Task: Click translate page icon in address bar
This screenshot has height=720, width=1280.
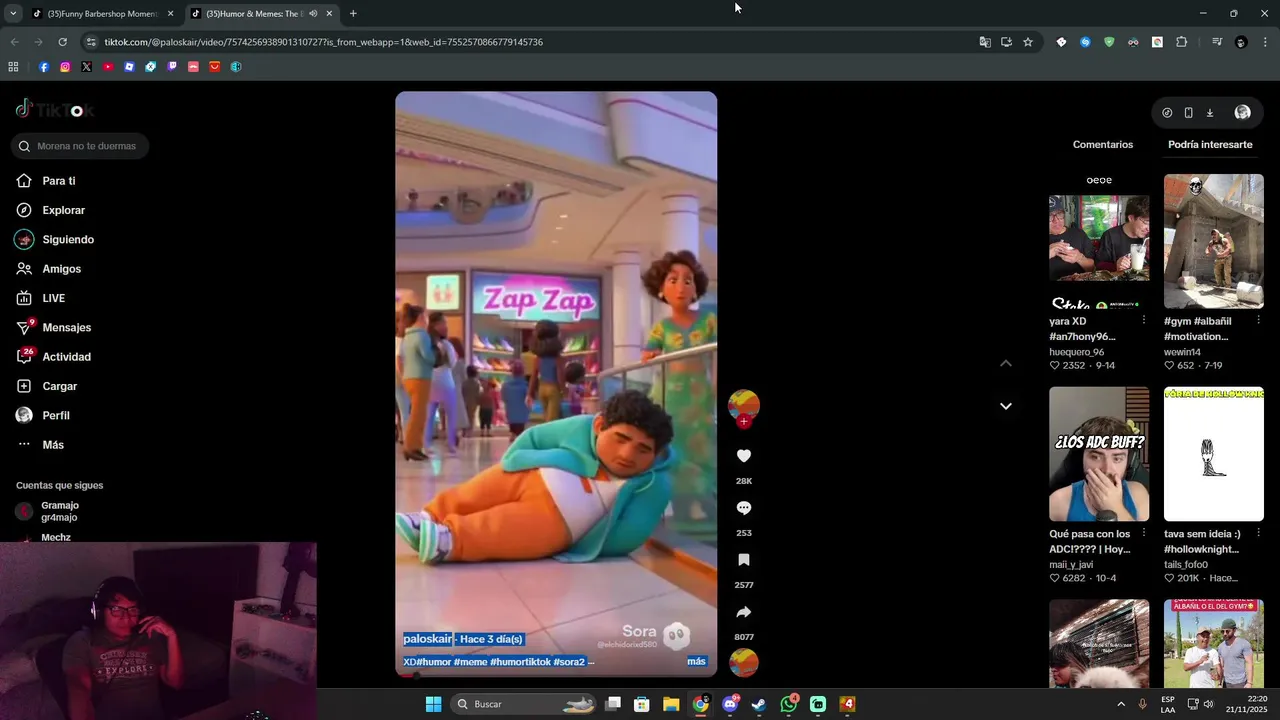Action: pyautogui.click(x=985, y=42)
